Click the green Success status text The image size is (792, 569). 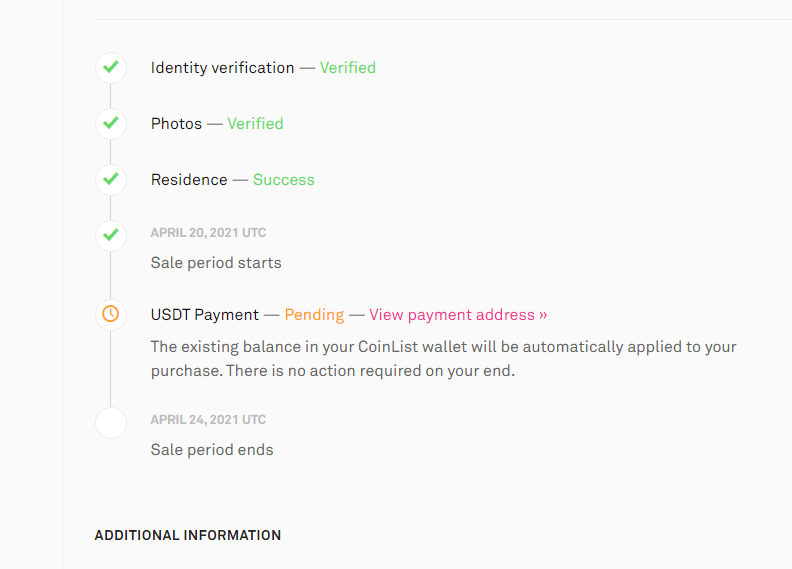click(x=283, y=180)
